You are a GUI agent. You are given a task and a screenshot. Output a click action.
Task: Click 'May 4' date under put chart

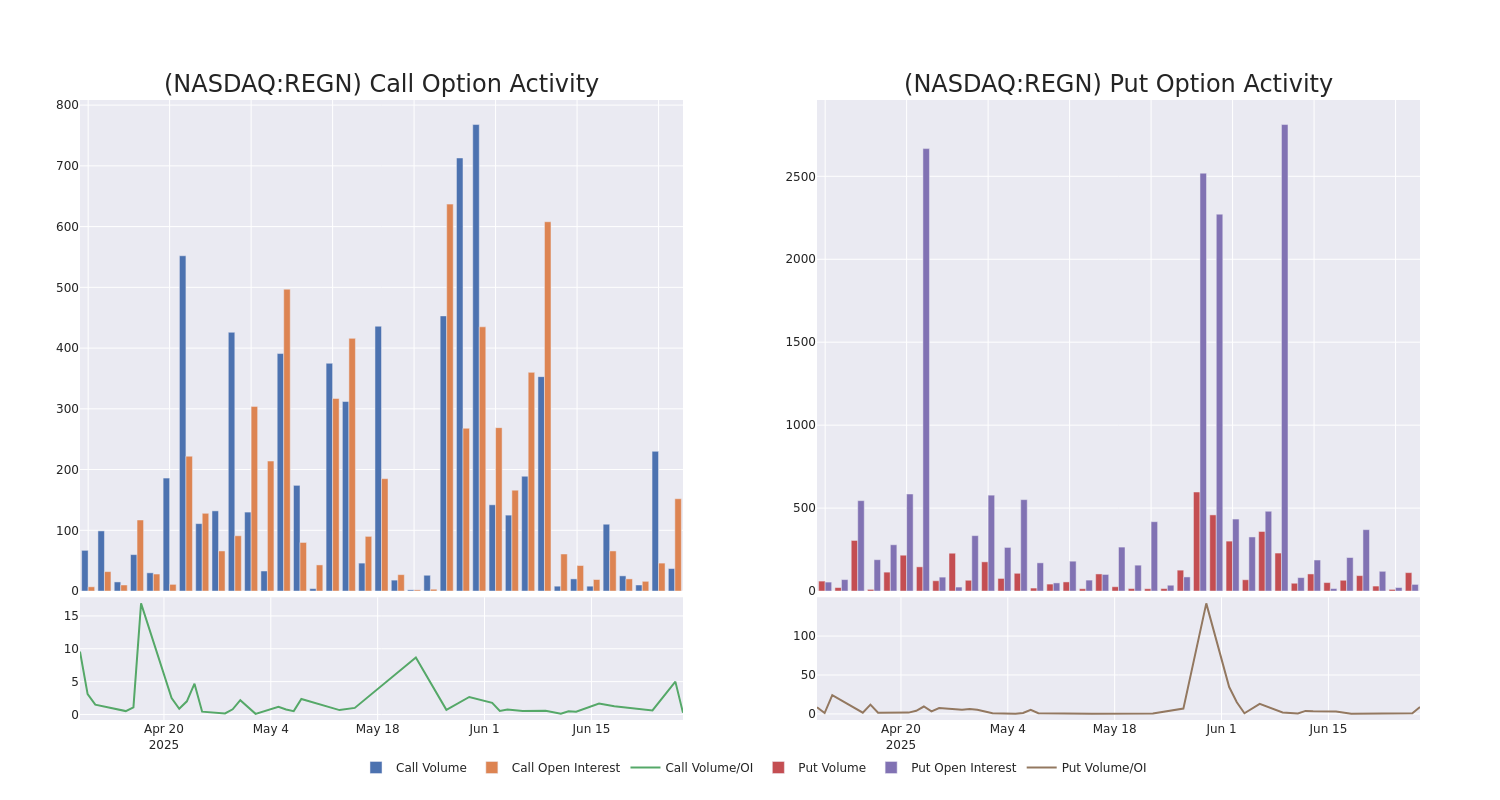1008,729
